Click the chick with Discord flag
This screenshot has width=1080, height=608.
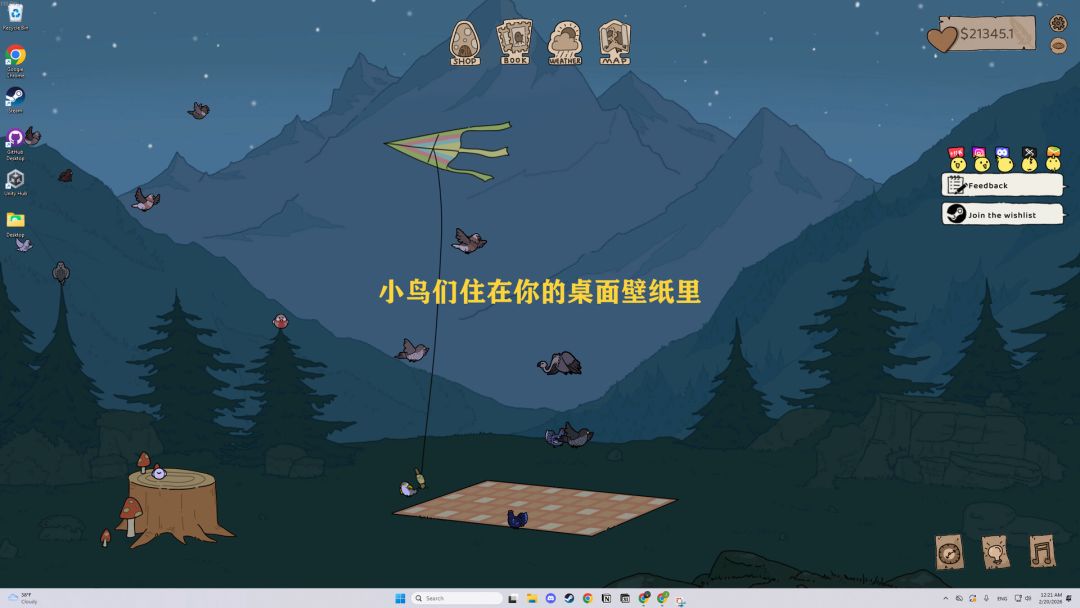1005,159
